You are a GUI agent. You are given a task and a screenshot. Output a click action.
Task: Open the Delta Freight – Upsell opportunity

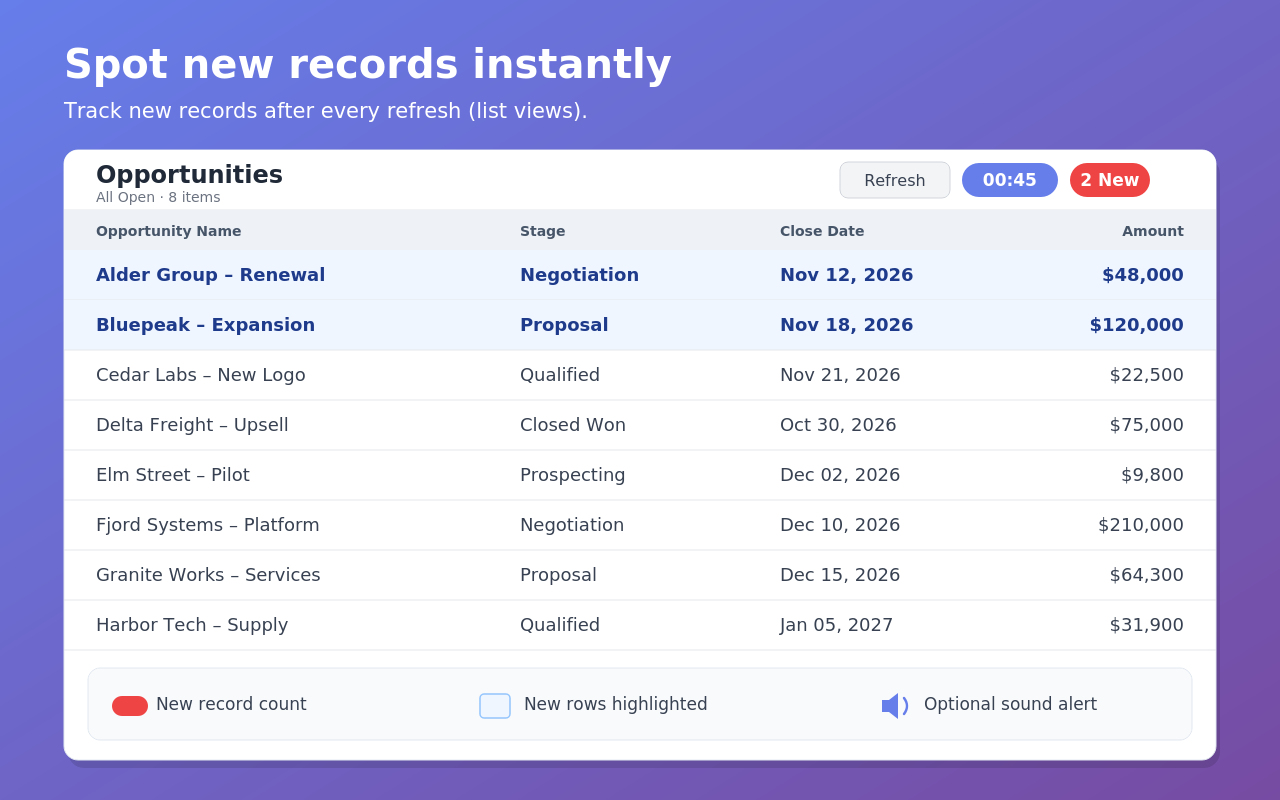point(192,425)
